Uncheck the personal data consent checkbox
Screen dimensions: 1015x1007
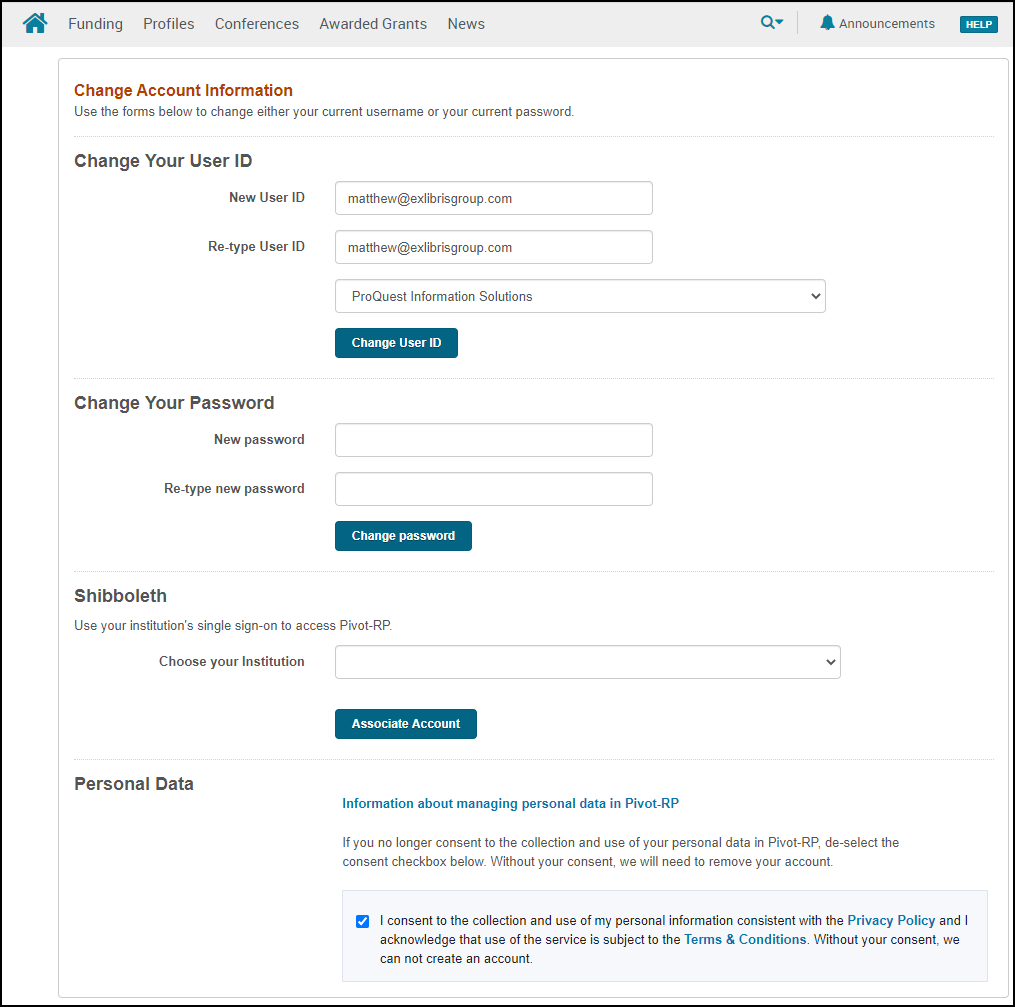point(363,921)
